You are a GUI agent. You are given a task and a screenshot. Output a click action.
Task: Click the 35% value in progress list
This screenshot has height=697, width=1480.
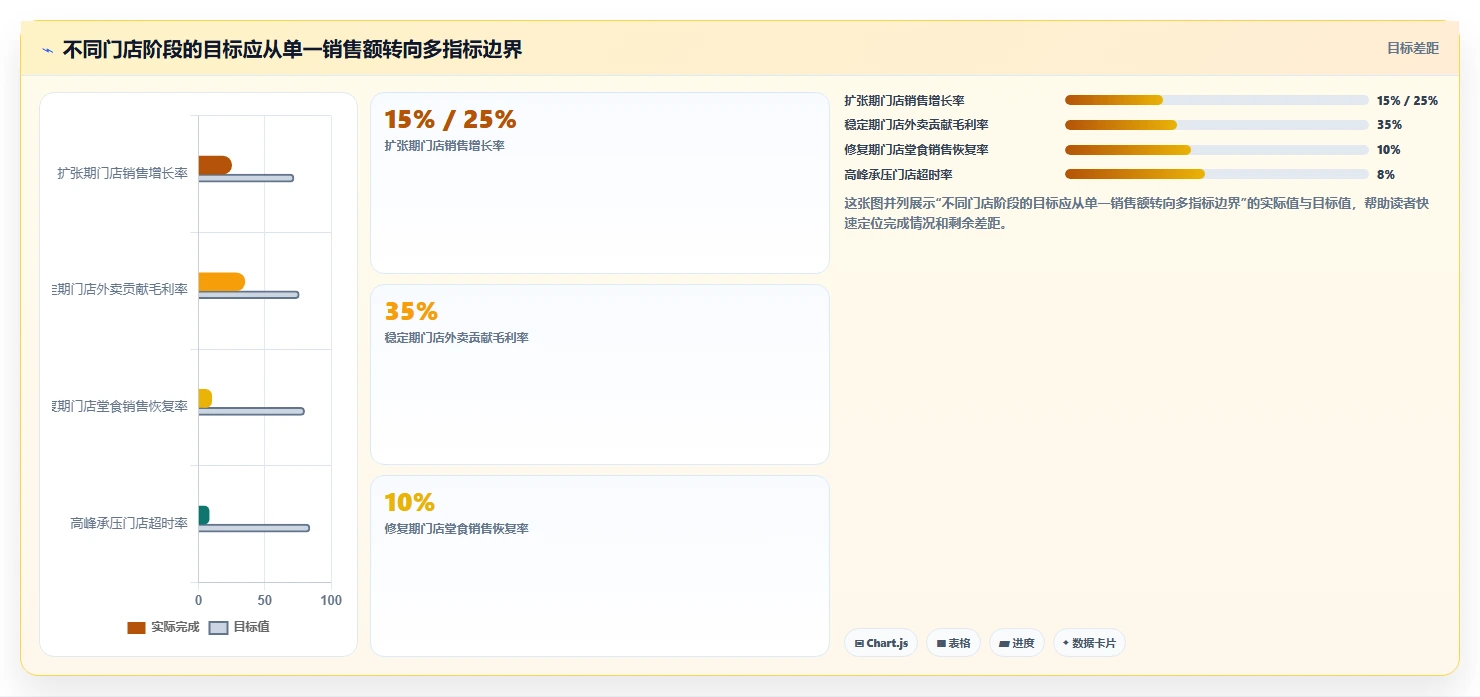tap(1389, 125)
